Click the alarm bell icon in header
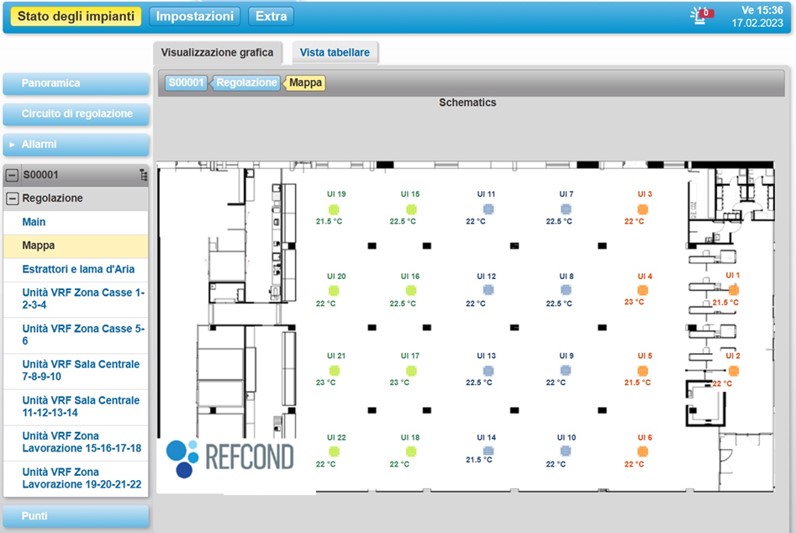This screenshot has width=796, height=533. coord(701,15)
